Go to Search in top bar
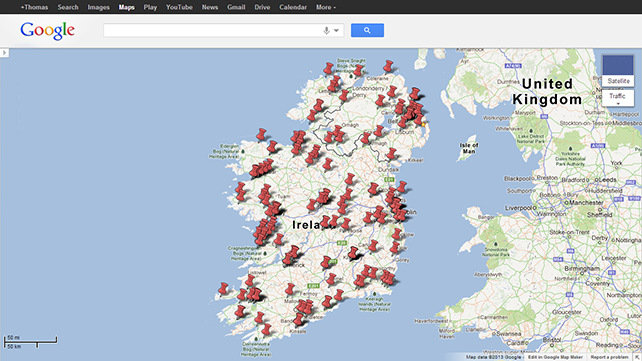642x361 pixels. point(68,7)
